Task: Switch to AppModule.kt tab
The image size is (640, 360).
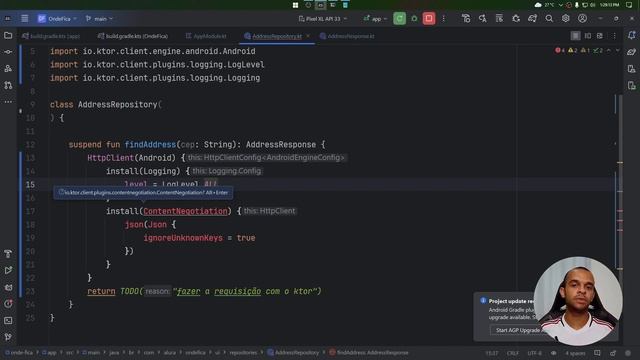Action: 206,36
